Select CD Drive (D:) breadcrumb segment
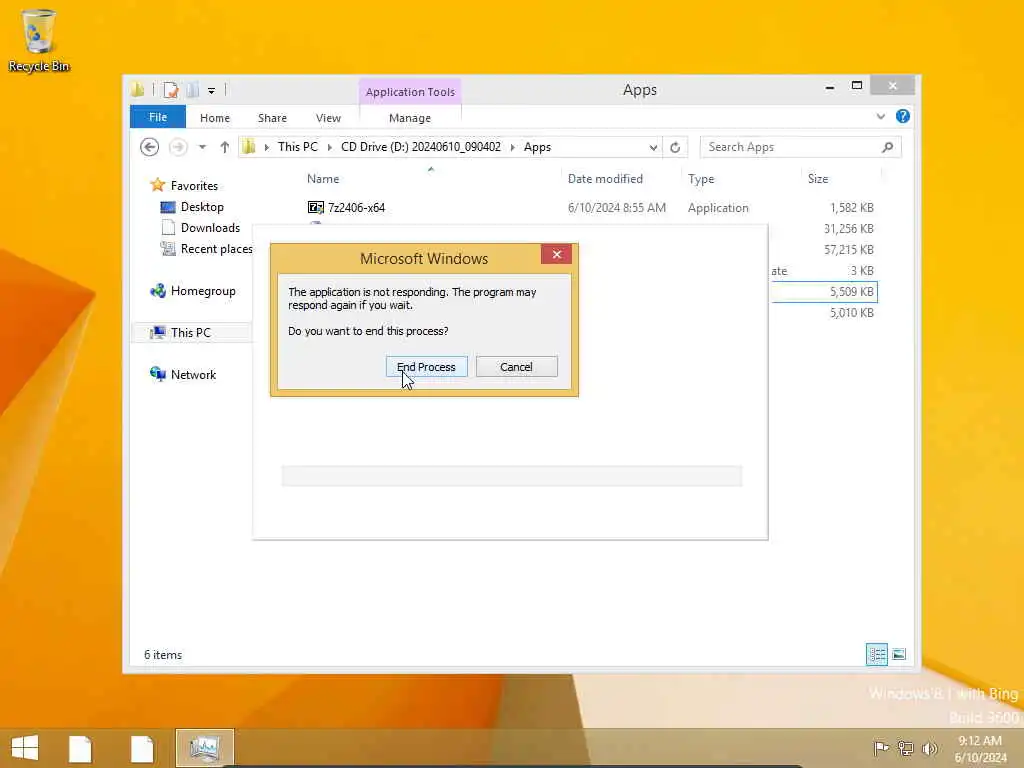Image resolution: width=1024 pixels, height=768 pixels. [421, 147]
